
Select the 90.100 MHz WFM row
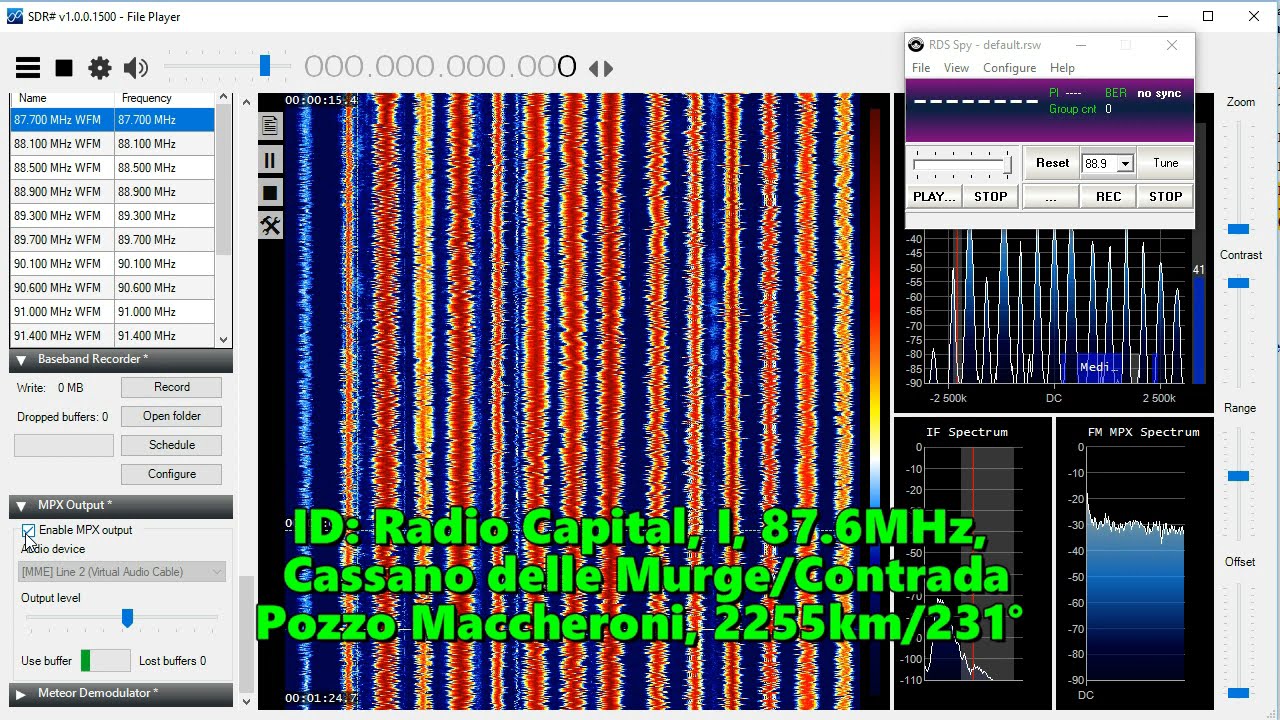113,264
